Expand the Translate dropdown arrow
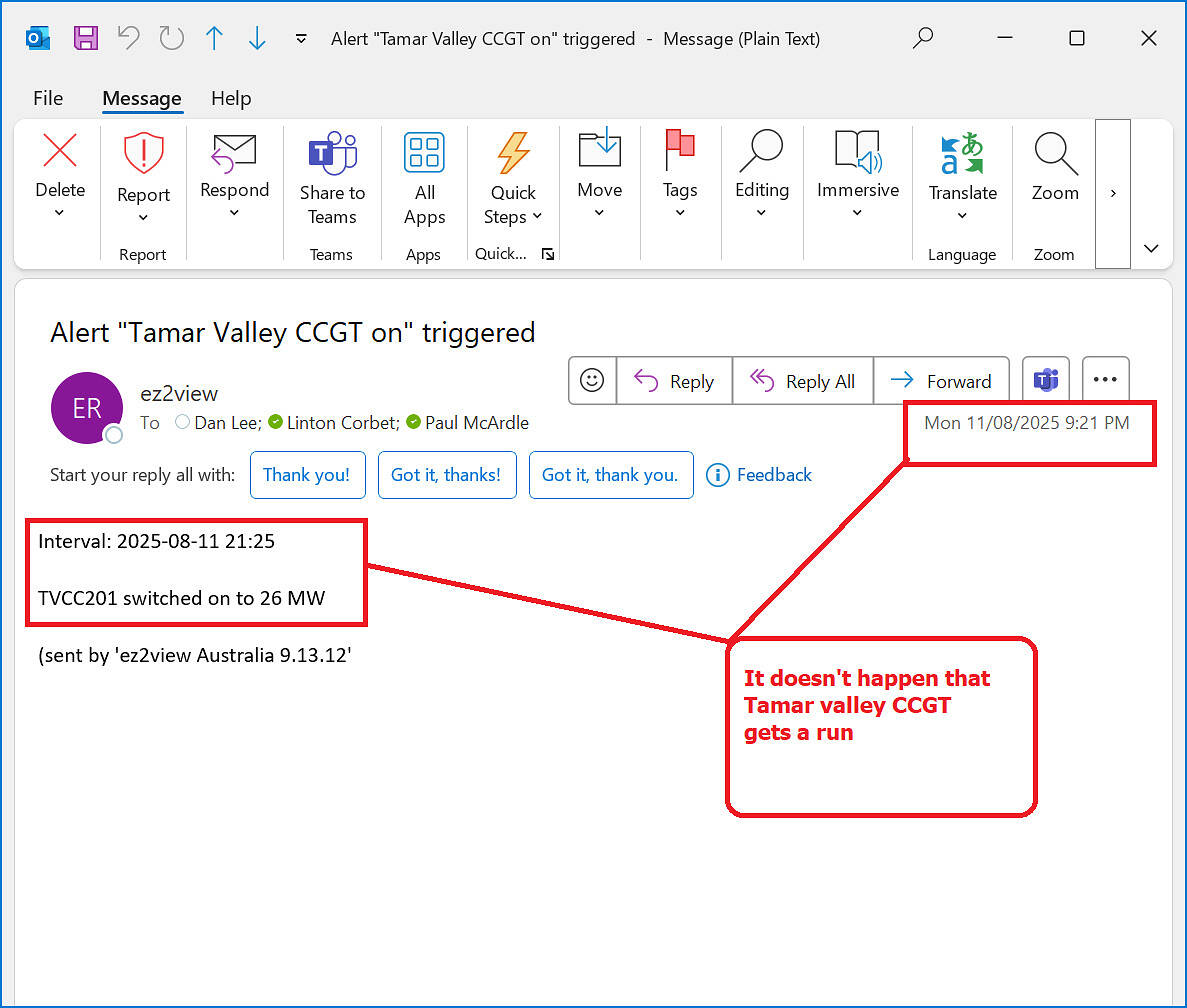 (x=961, y=216)
